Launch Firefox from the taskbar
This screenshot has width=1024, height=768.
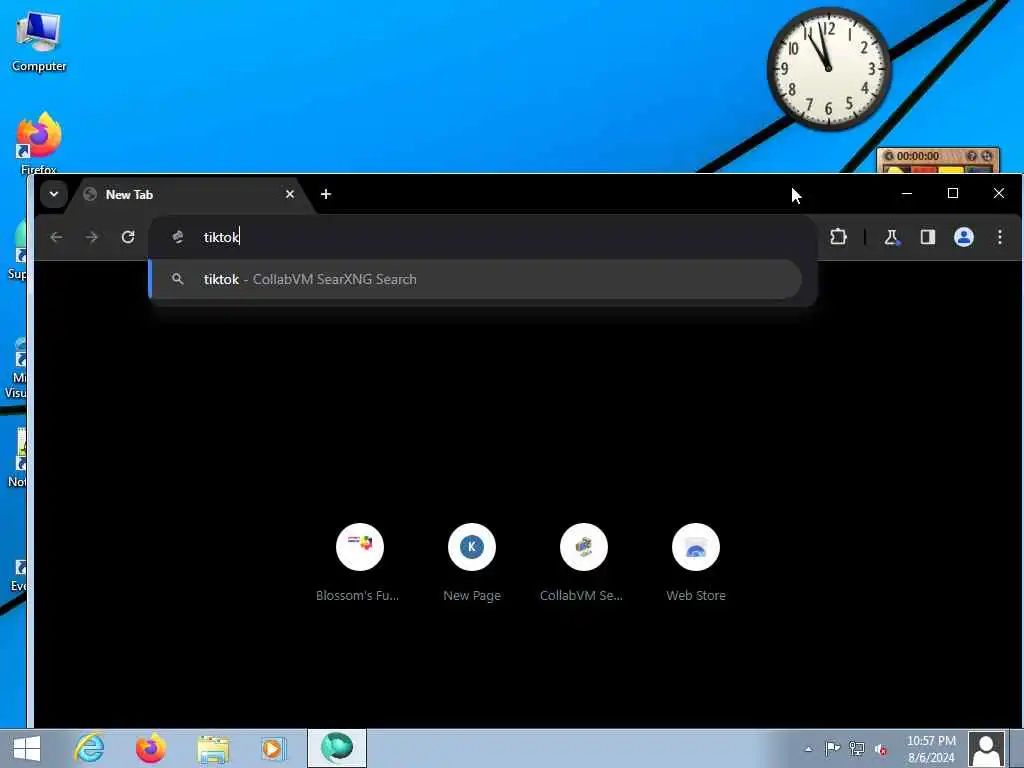point(150,748)
